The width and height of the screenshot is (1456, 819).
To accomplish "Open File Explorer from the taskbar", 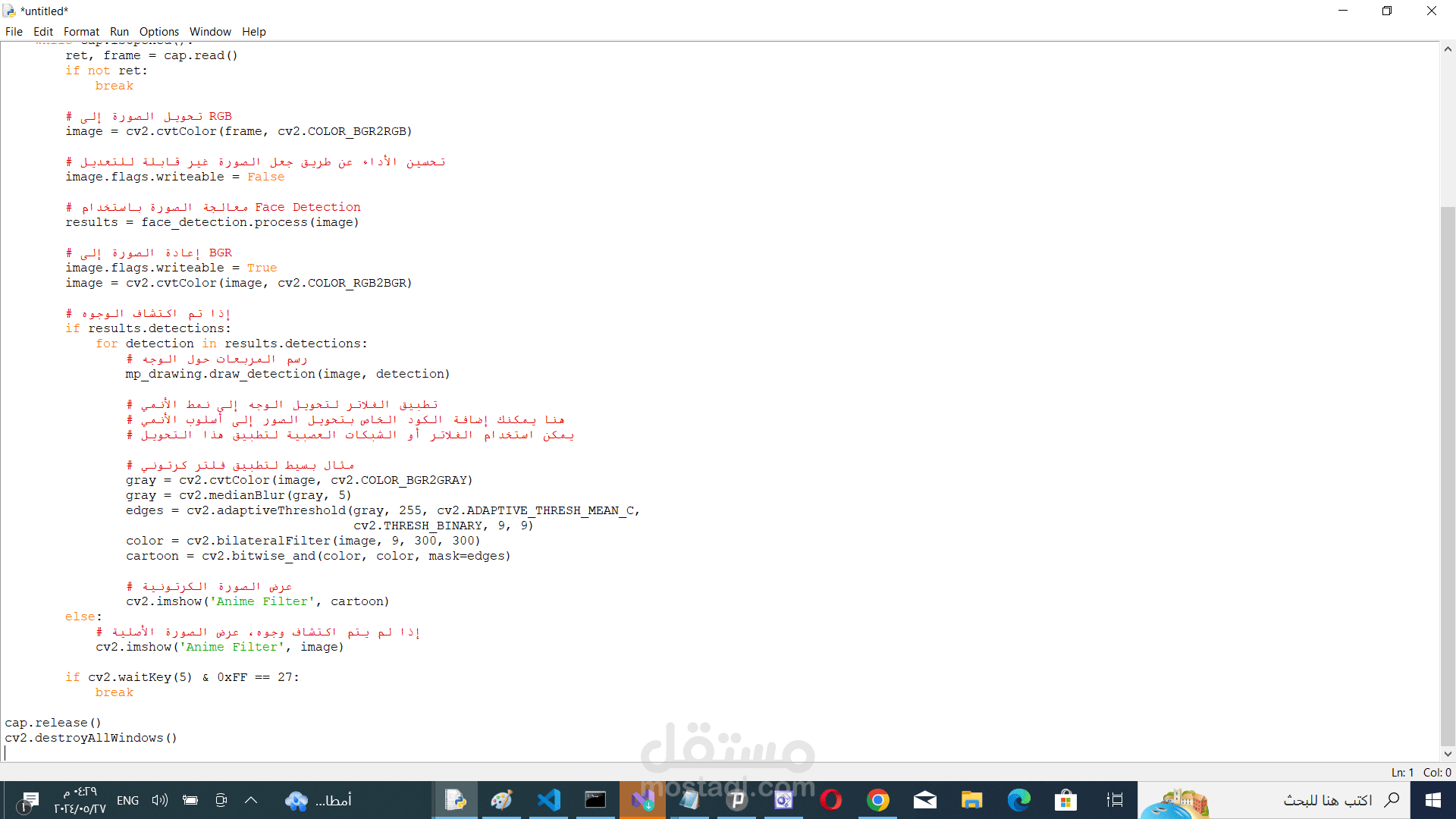I will click(x=972, y=800).
